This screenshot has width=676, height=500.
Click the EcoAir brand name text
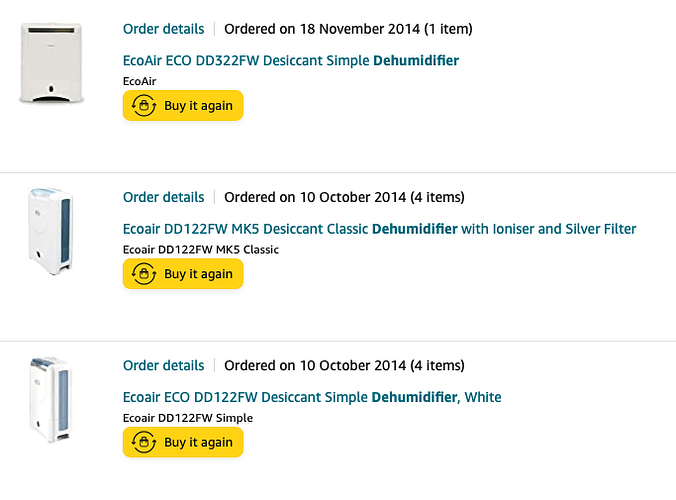click(141, 80)
